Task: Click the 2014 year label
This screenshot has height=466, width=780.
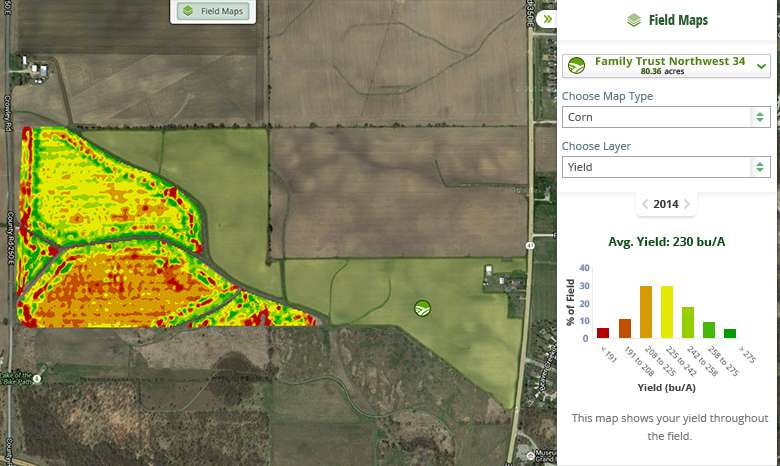Action: pyautogui.click(x=666, y=204)
